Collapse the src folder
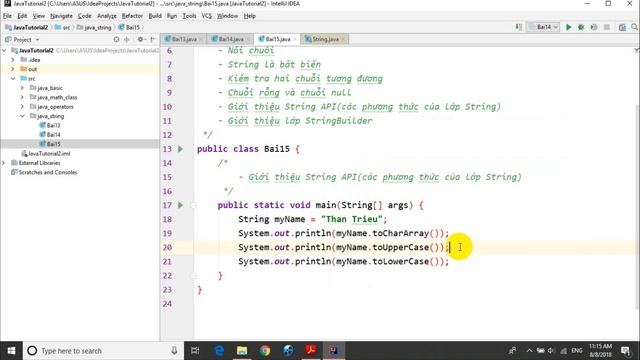640x360 pixels. 13,78
